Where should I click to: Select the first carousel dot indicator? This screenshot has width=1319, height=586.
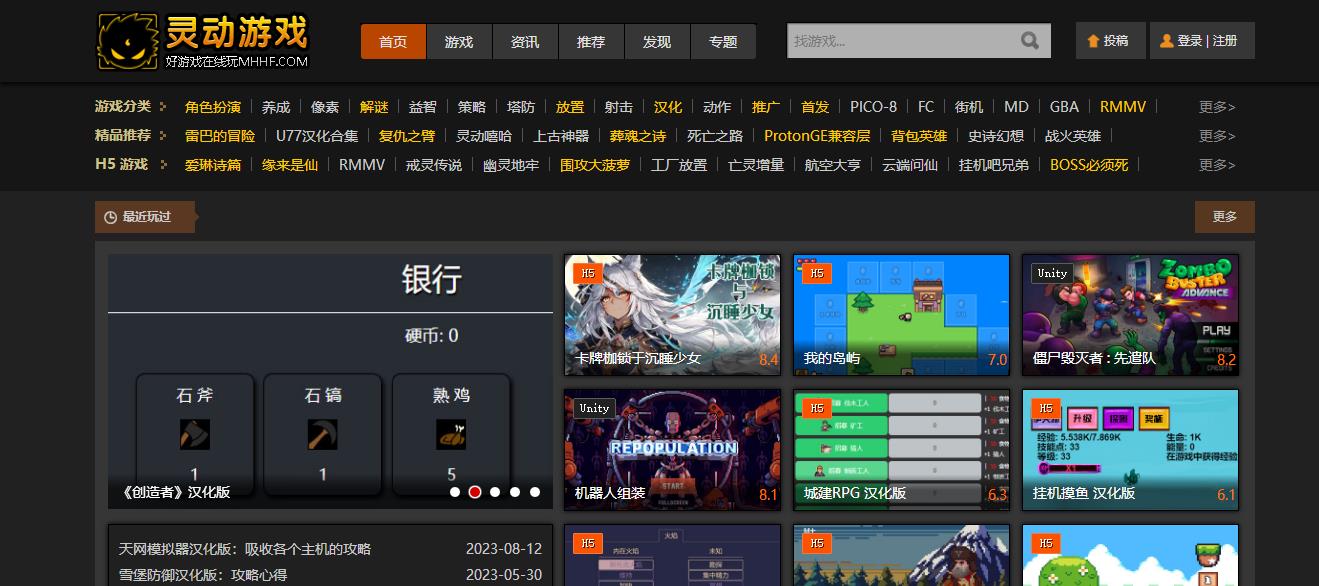[455, 492]
